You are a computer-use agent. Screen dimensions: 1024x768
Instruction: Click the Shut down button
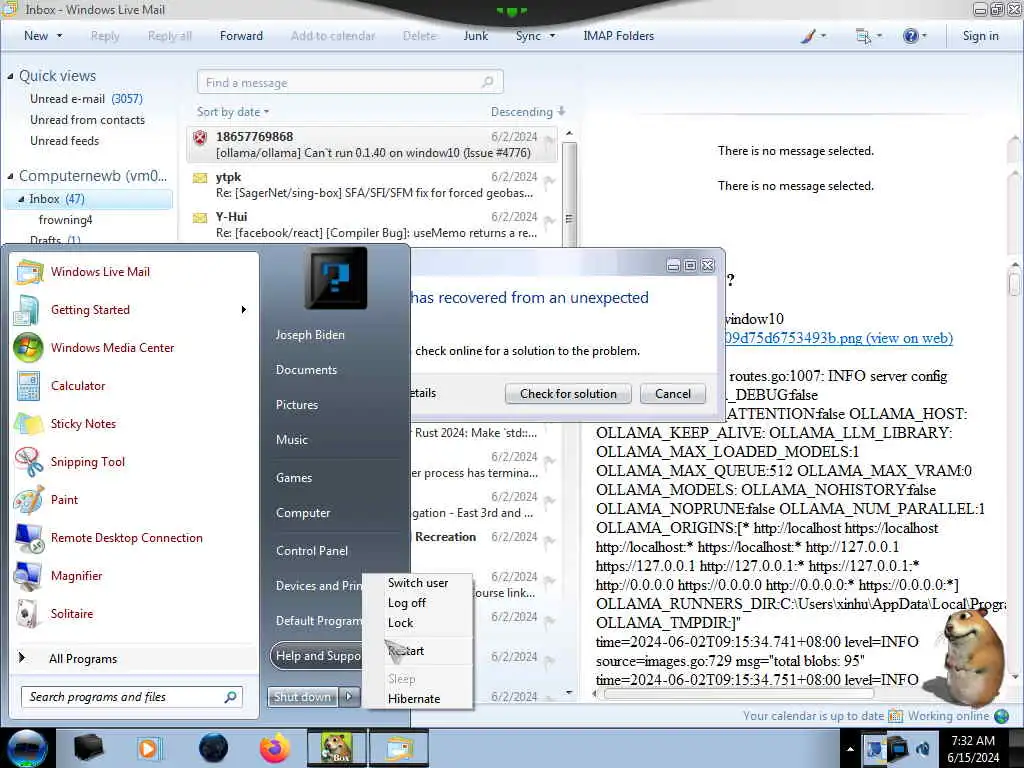(302, 697)
